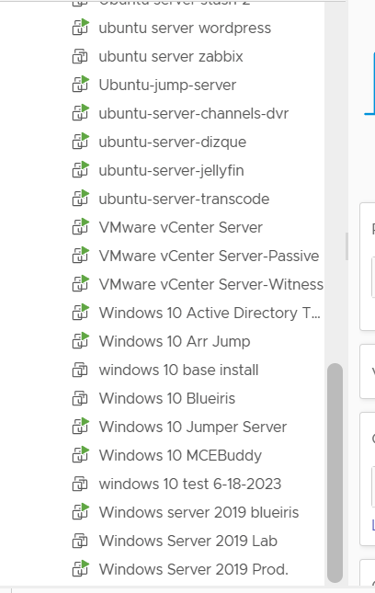Select windows 10 base install

click(179, 370)
